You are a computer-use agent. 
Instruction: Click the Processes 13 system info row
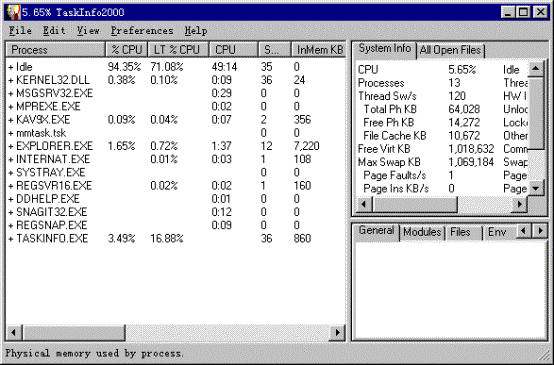point(442,83)
